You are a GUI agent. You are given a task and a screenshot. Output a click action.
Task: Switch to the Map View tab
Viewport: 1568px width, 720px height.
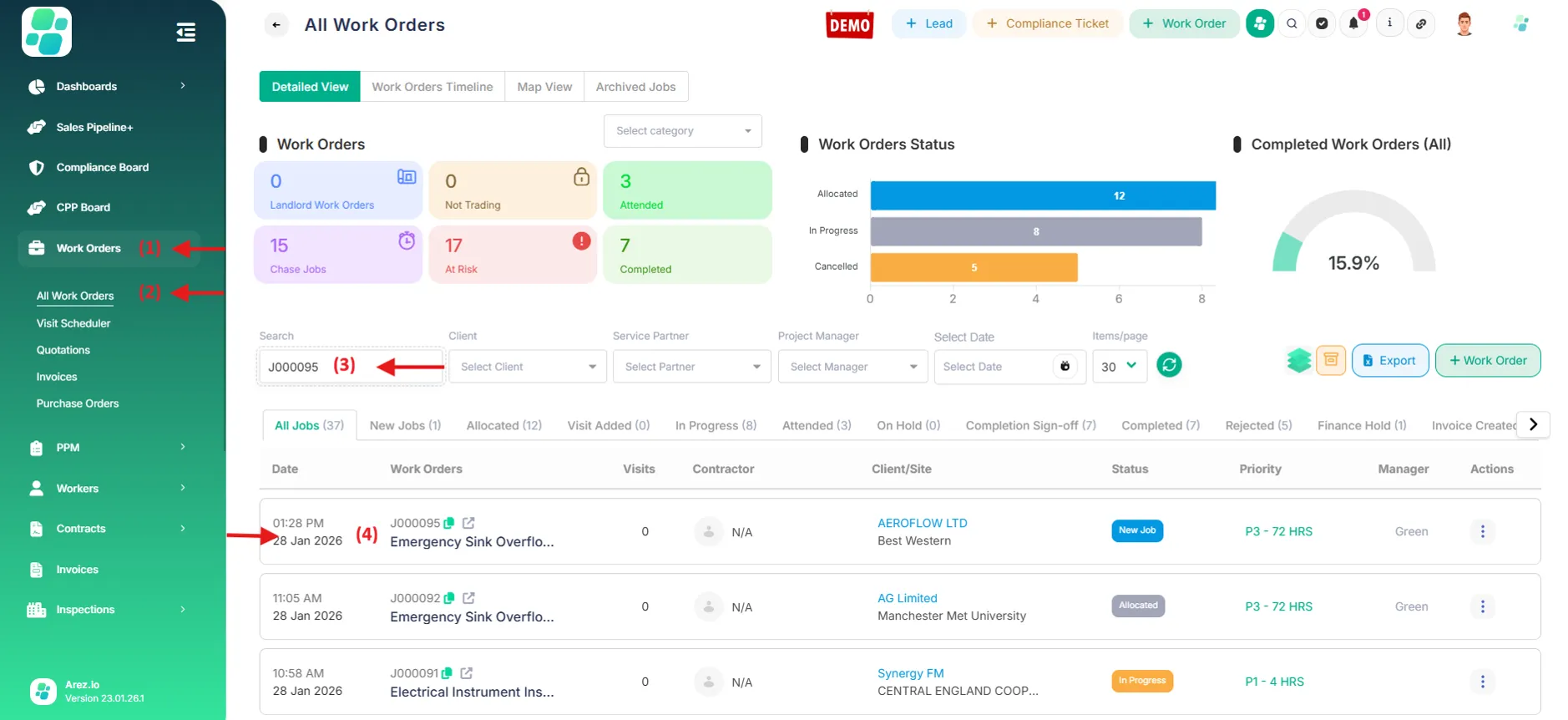(544, 87)
